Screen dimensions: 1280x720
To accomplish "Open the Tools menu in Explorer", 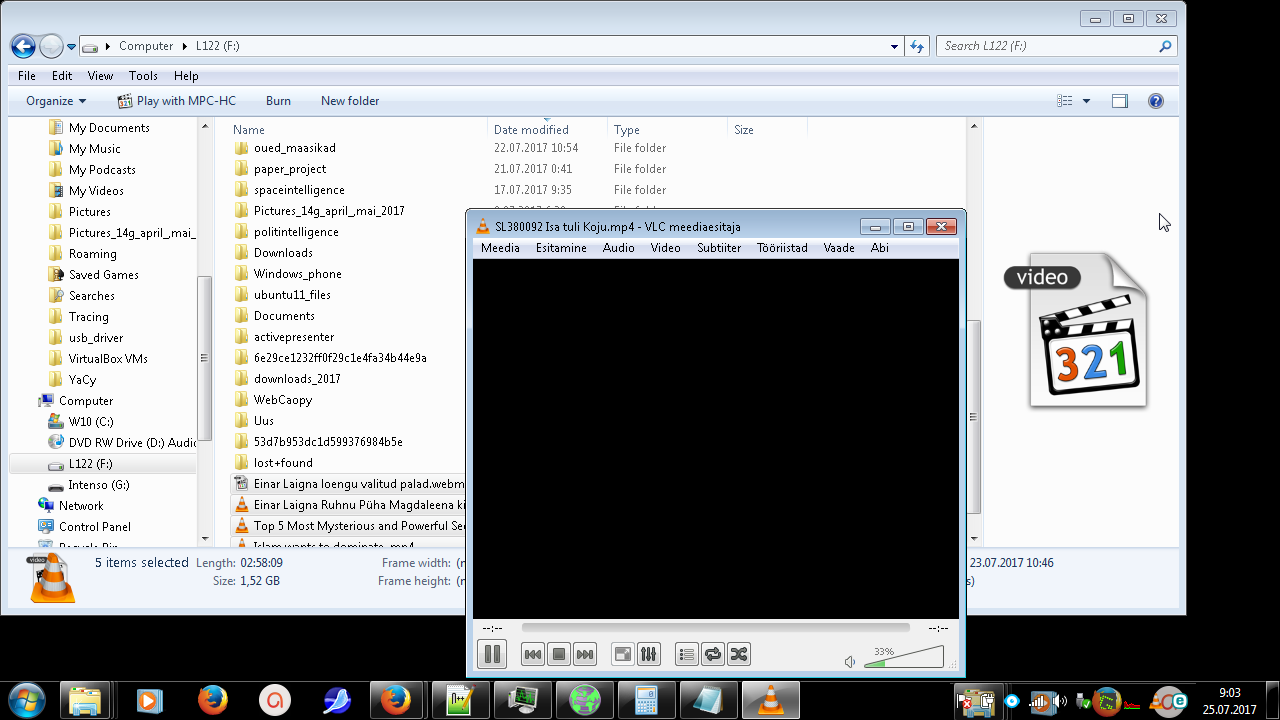I will 143,76.
